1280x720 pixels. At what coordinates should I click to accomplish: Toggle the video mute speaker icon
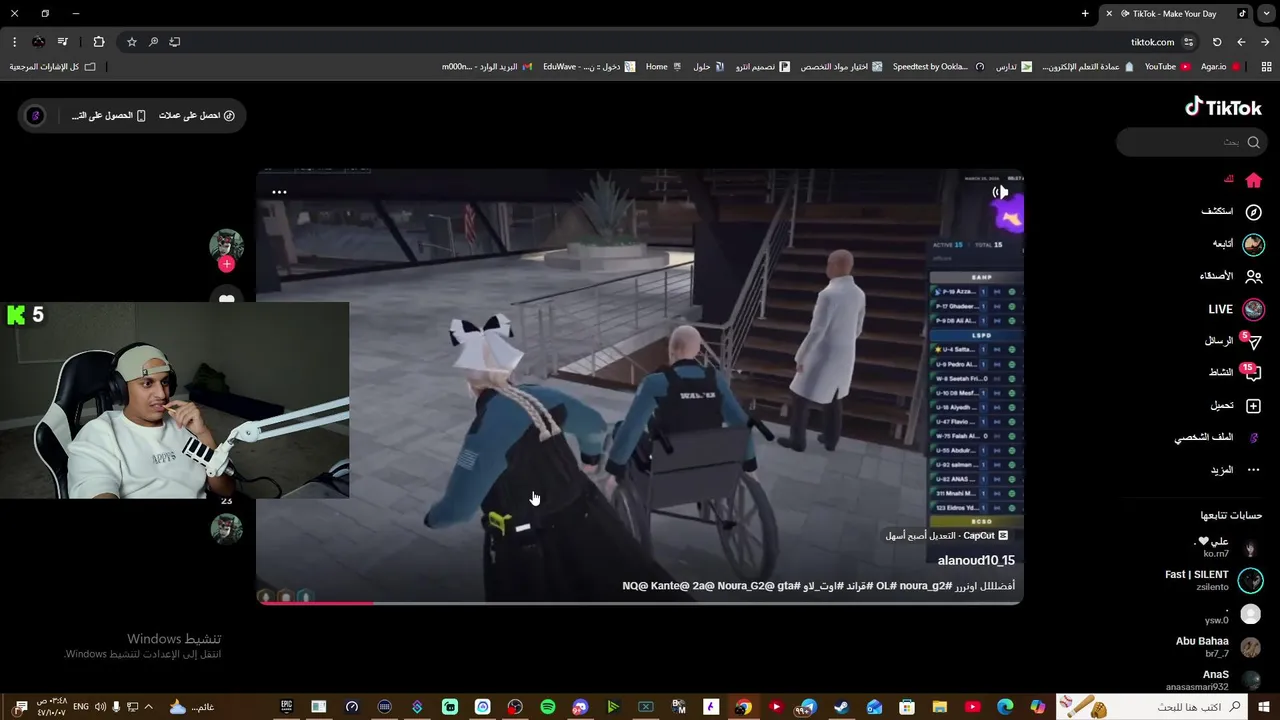1000,192
